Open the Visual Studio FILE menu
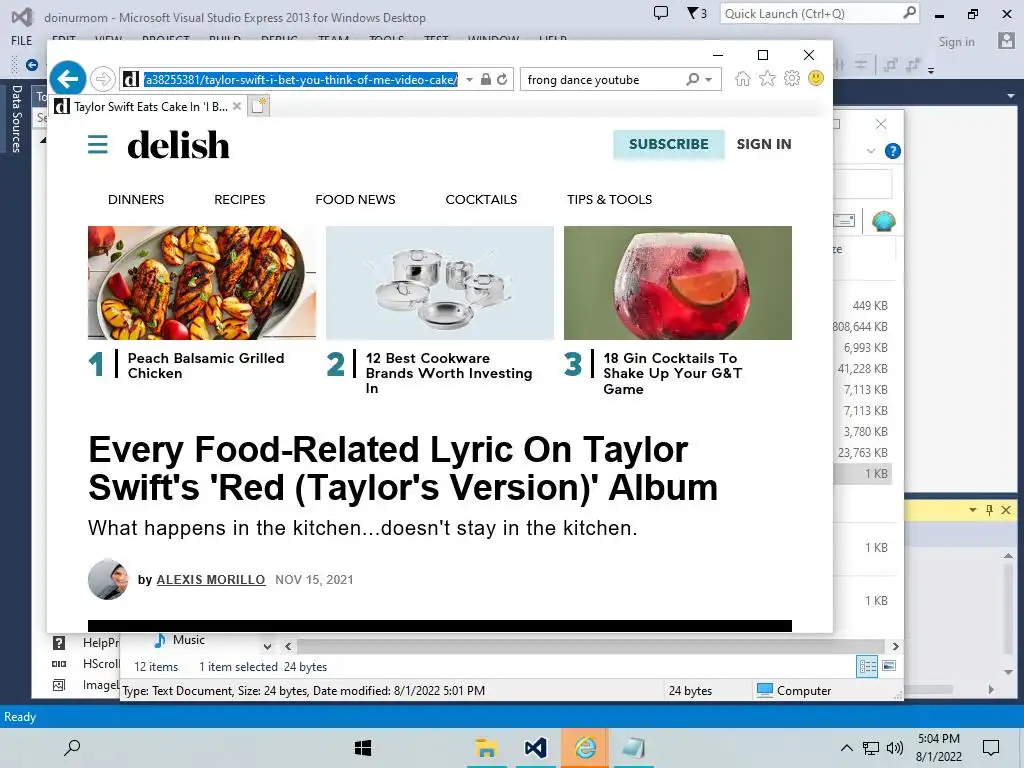Screen dimensions: 1024x768 tap(22, 40)
